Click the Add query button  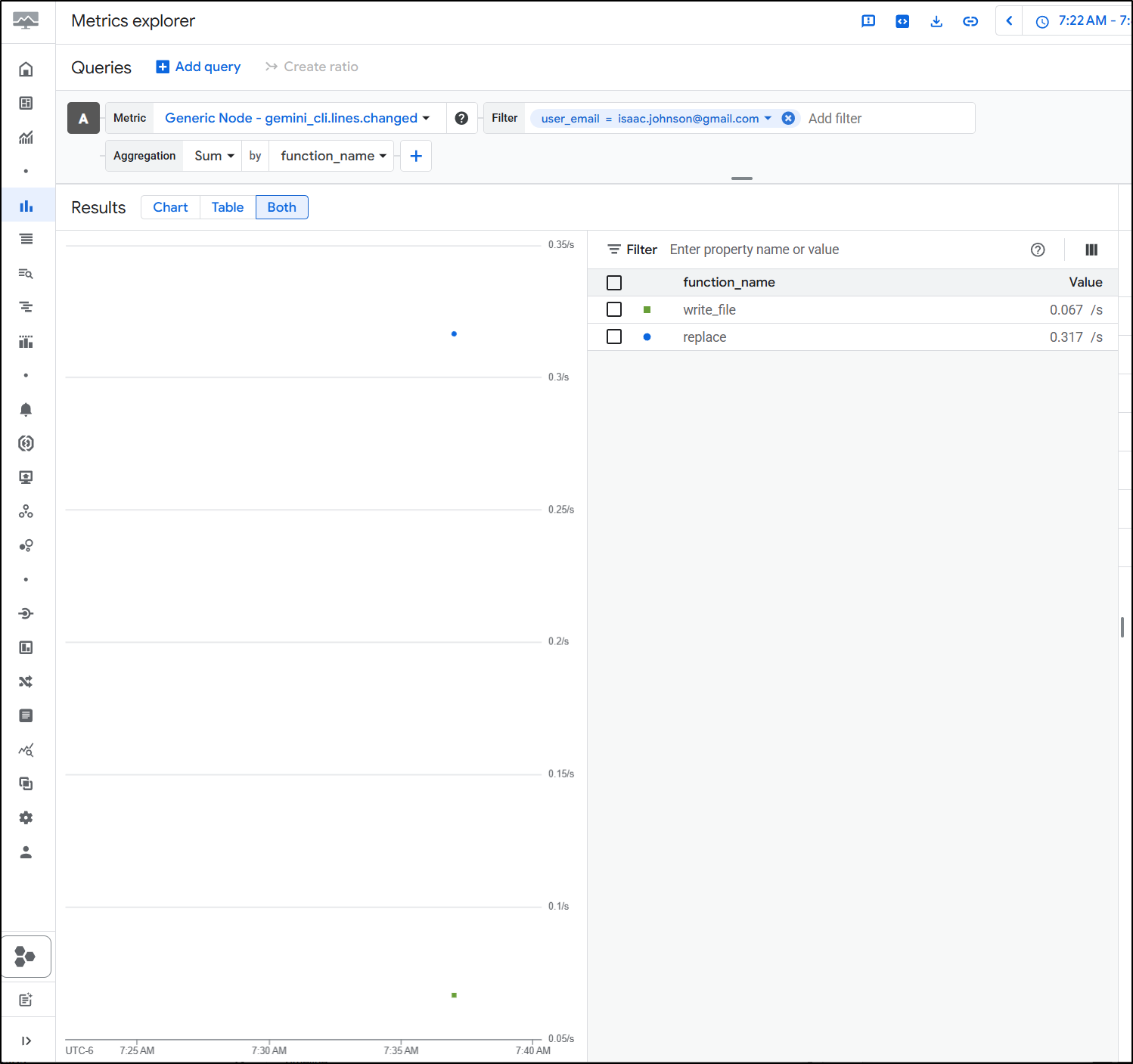pyautogui.click(x=198, y=67)
